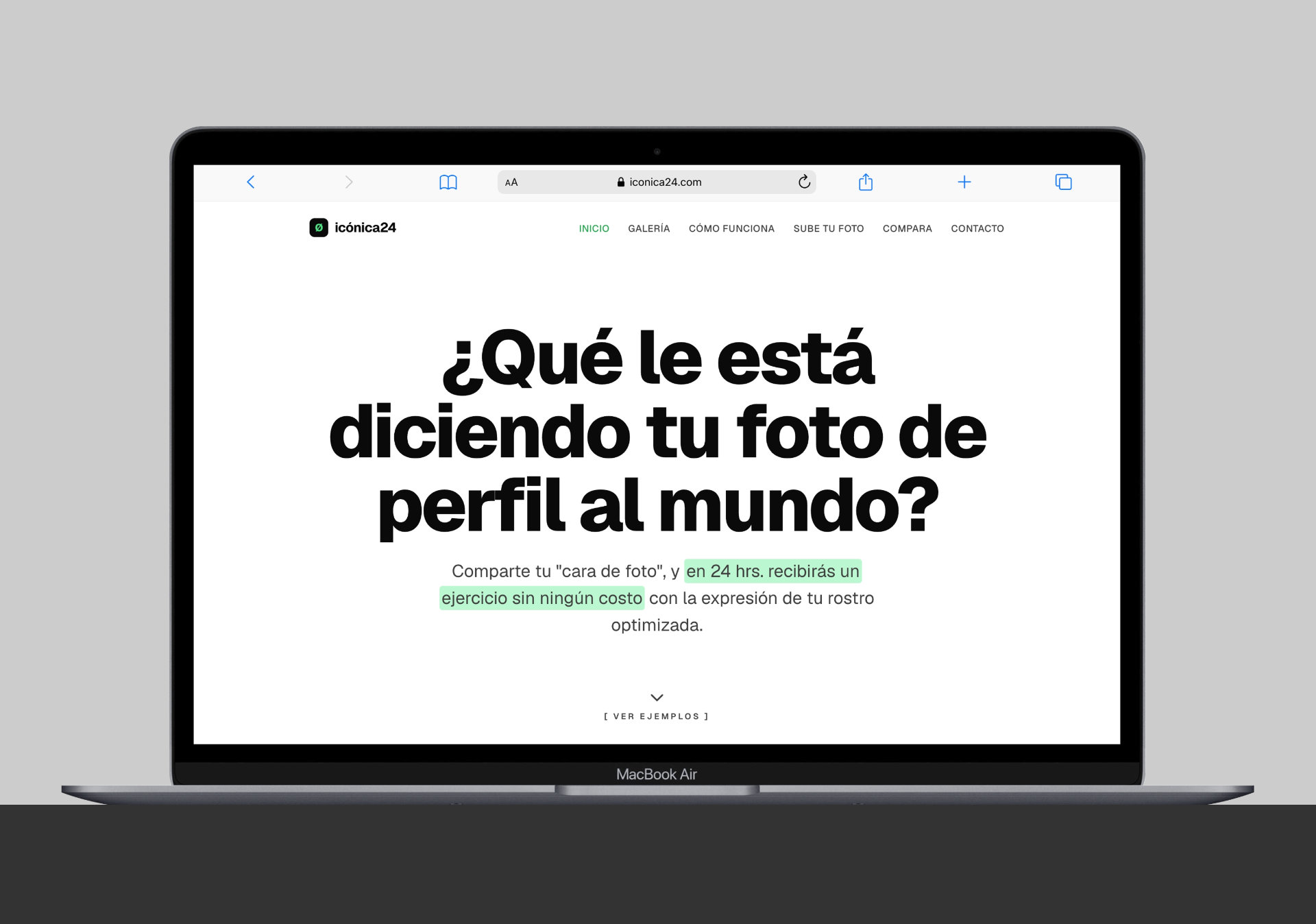Viewport: 1316px width, 924px height.
Task: Click the forward navigation arrow
Action: point(349,182)
